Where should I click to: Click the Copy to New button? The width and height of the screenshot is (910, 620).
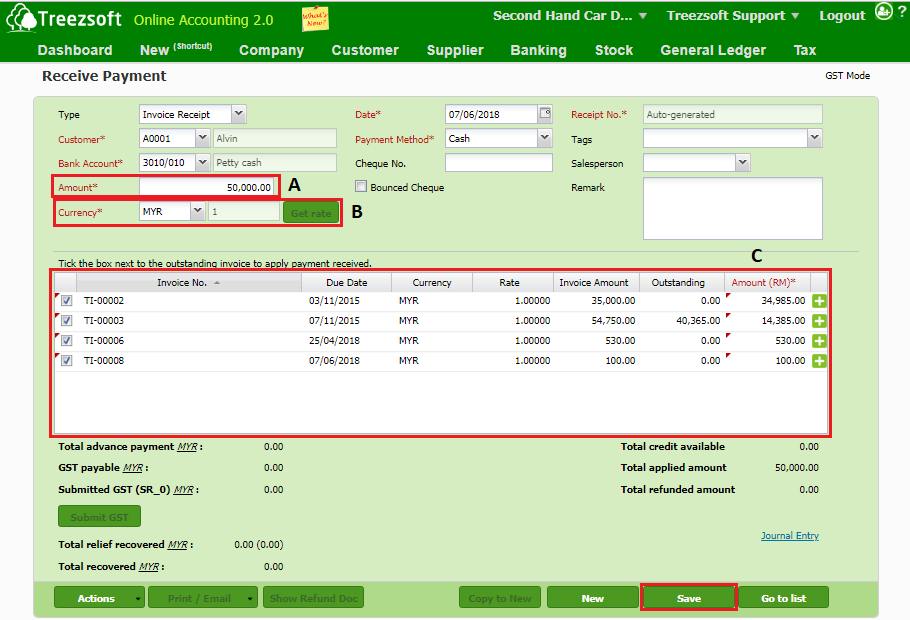(500, 598)
